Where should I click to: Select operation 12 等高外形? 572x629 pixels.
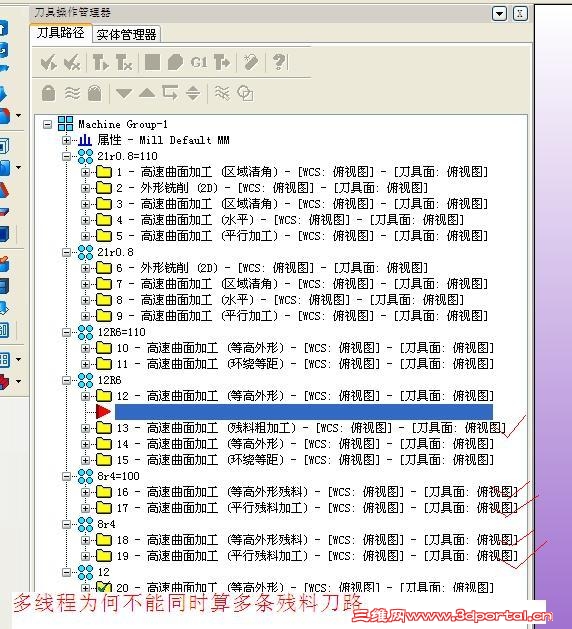pyautogui.click(x=305, y=396)
